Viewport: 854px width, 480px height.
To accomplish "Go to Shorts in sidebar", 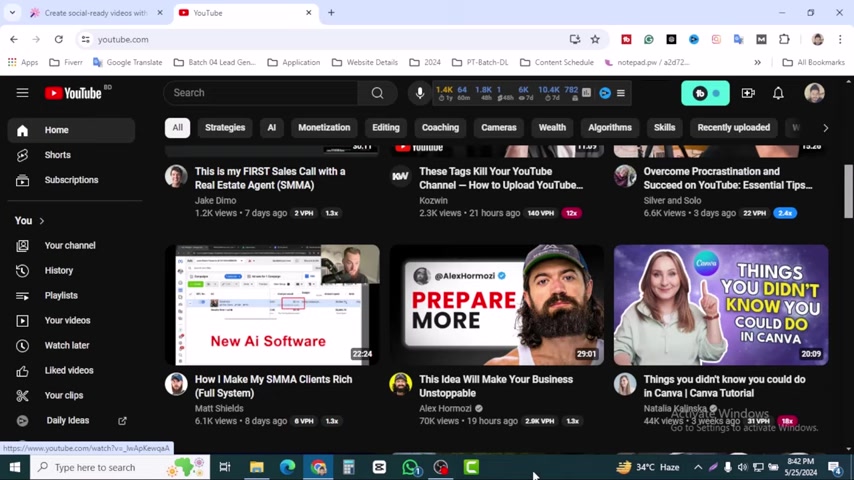I will pyautogui.click(x=71, y=155).
